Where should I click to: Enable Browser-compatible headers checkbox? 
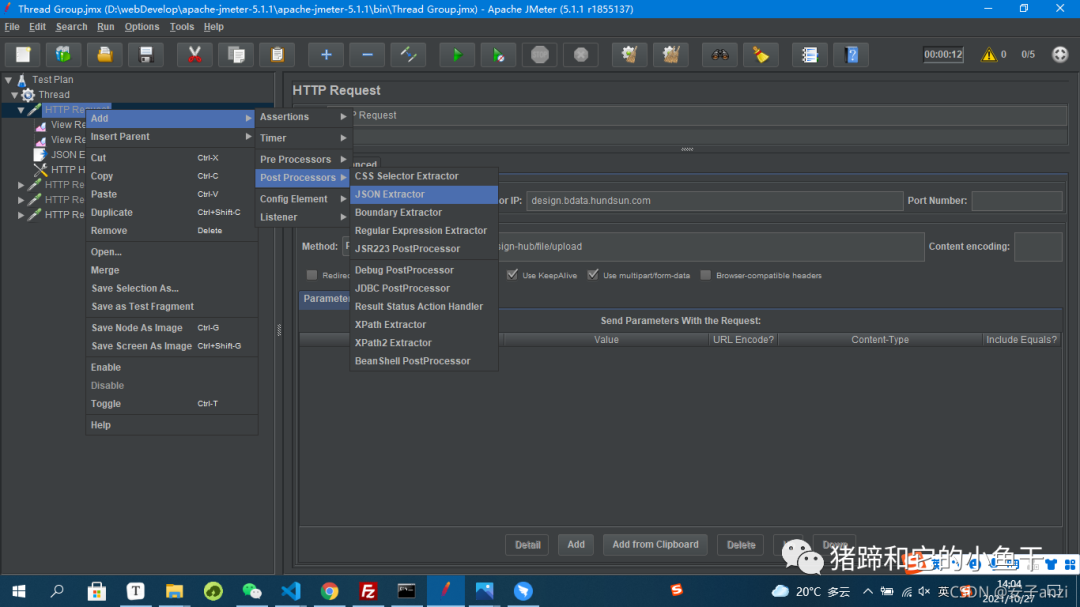click(705, 275)
